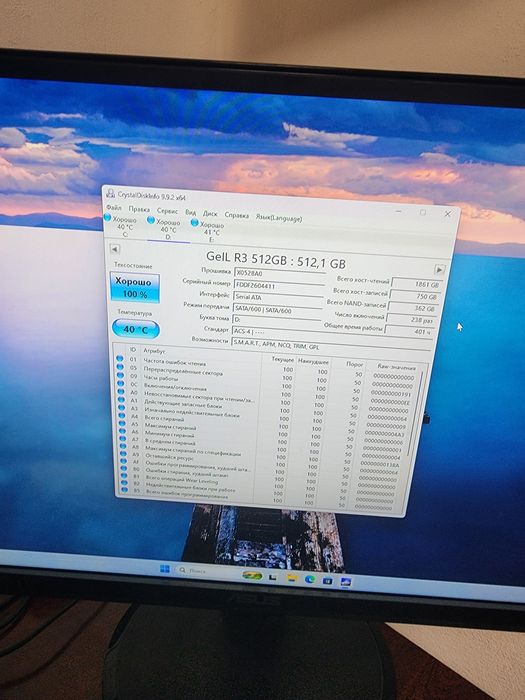Open the Язык(Language) menu
Image resolution: width=525 pixels, height=700 pixels.
(x=279, y=217)
